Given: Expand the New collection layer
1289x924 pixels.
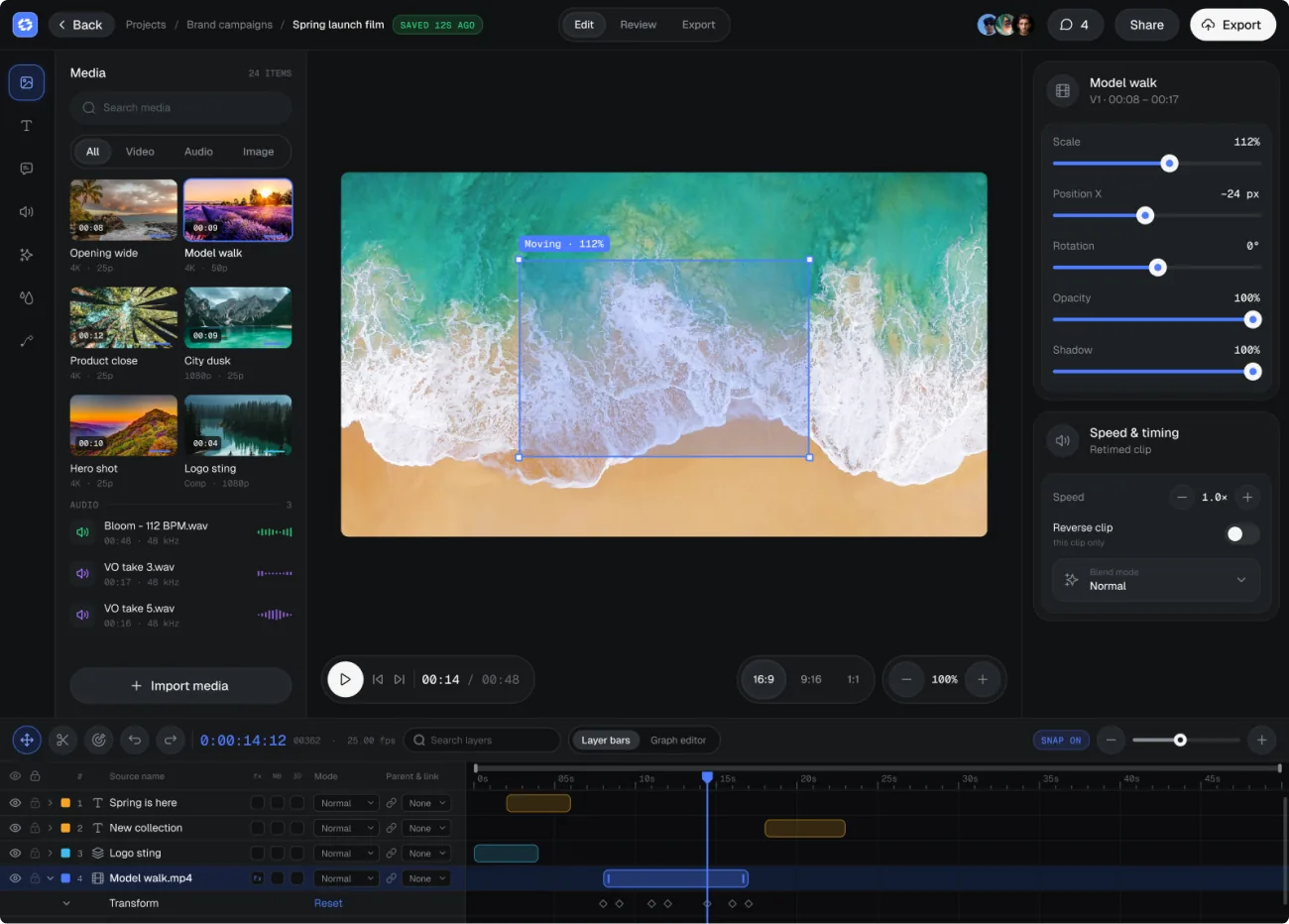Looking at the screenshot, I should pyautogui.click(x=50, y=828).
